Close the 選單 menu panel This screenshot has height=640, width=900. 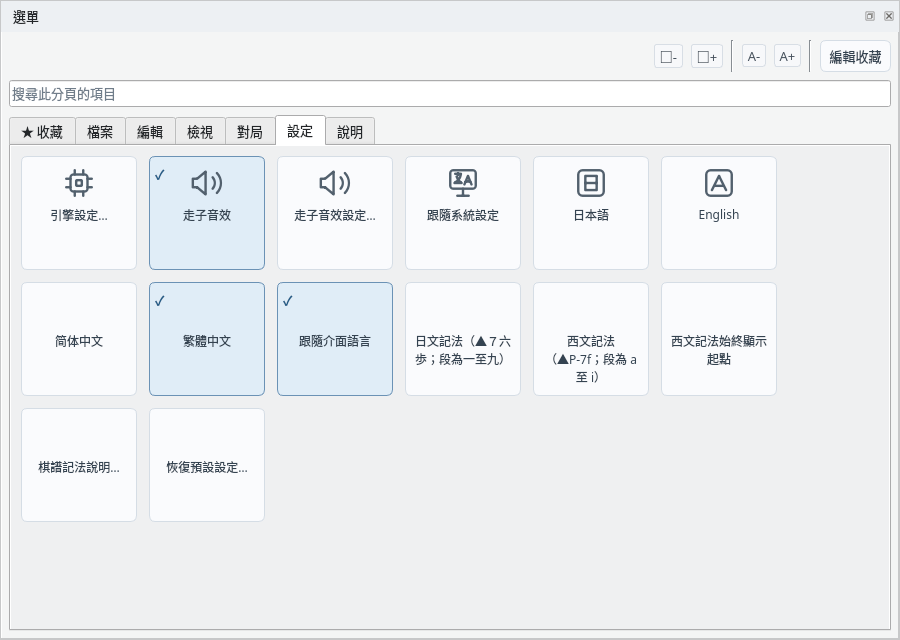[x=889, y=16]
